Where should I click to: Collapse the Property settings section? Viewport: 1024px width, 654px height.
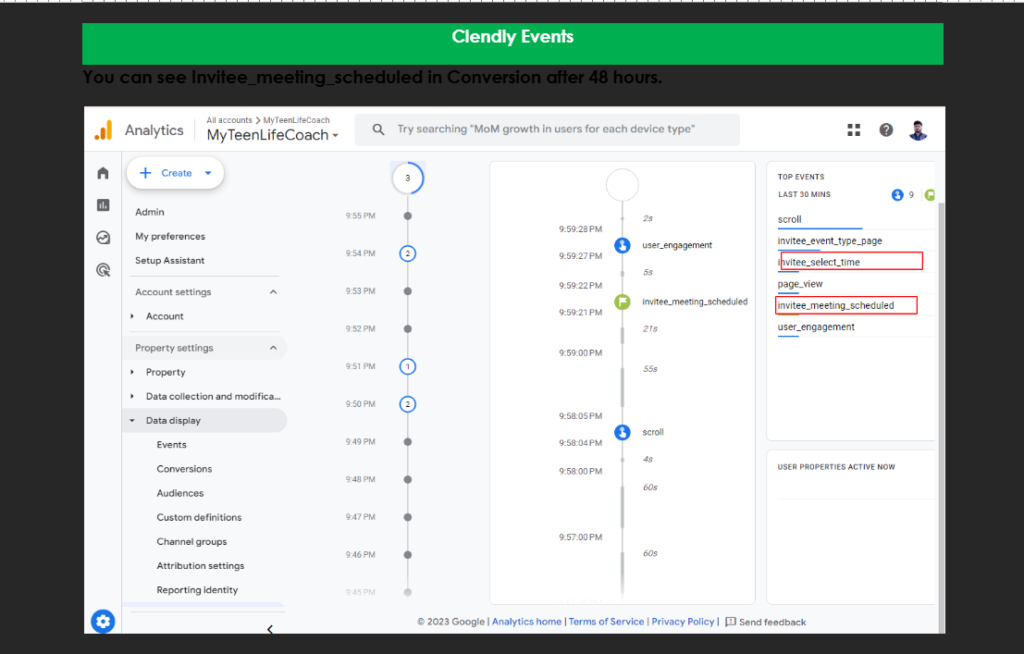tap(273, 348)
